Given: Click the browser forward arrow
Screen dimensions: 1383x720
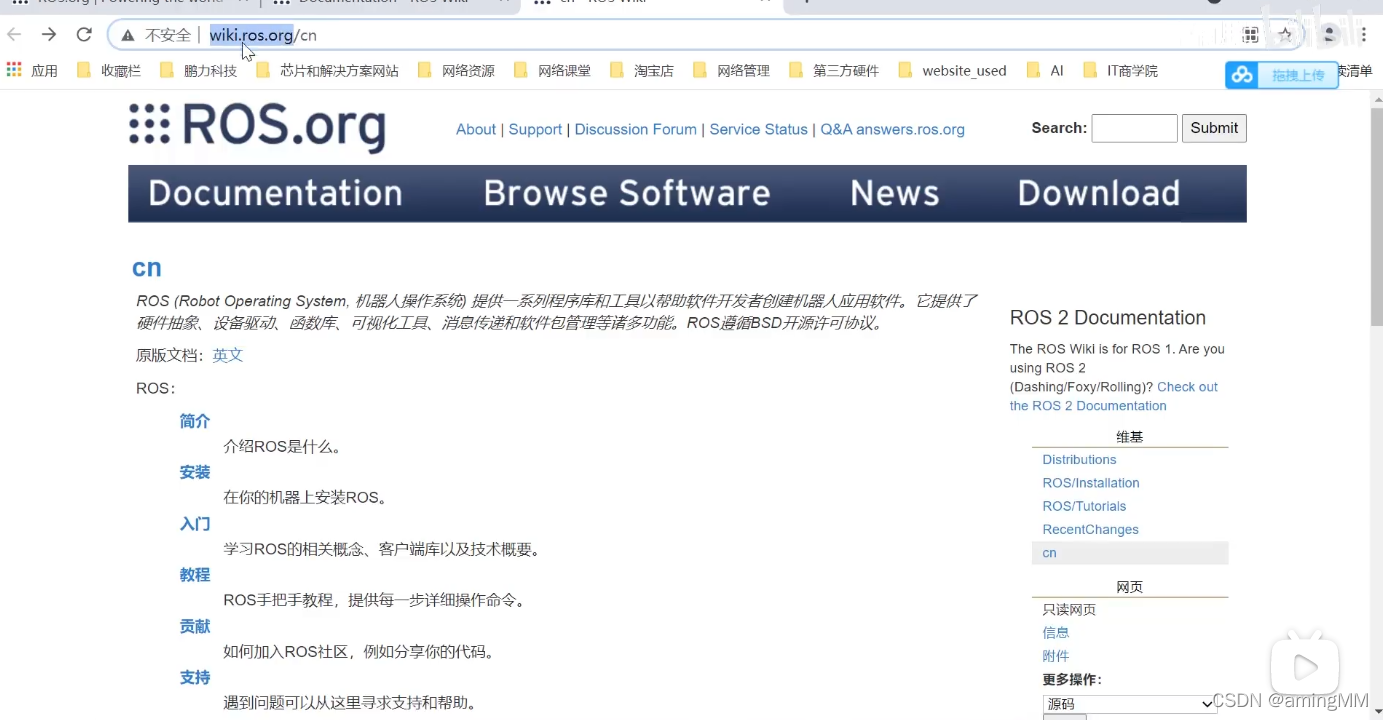Looking at the screenshot, I should click(x=49, y=35).
